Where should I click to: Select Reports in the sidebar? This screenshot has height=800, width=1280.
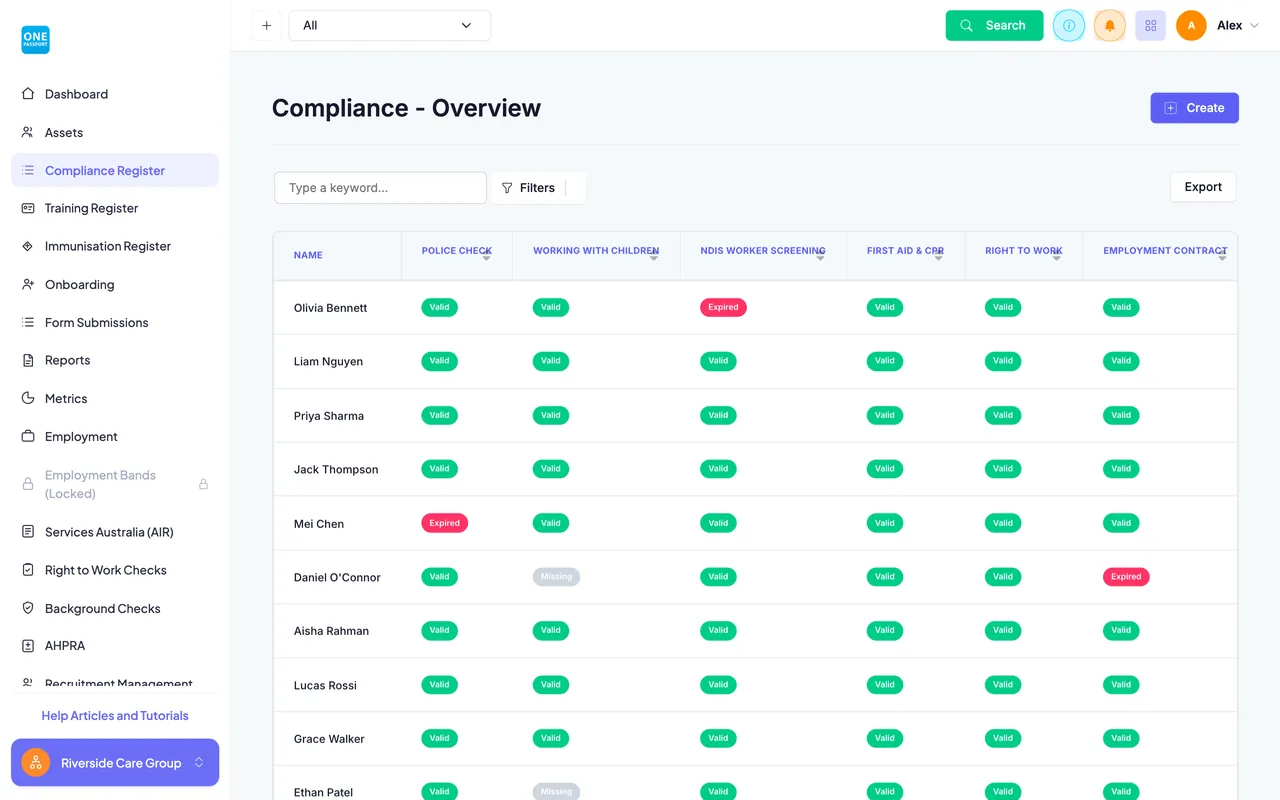(115, 360)
